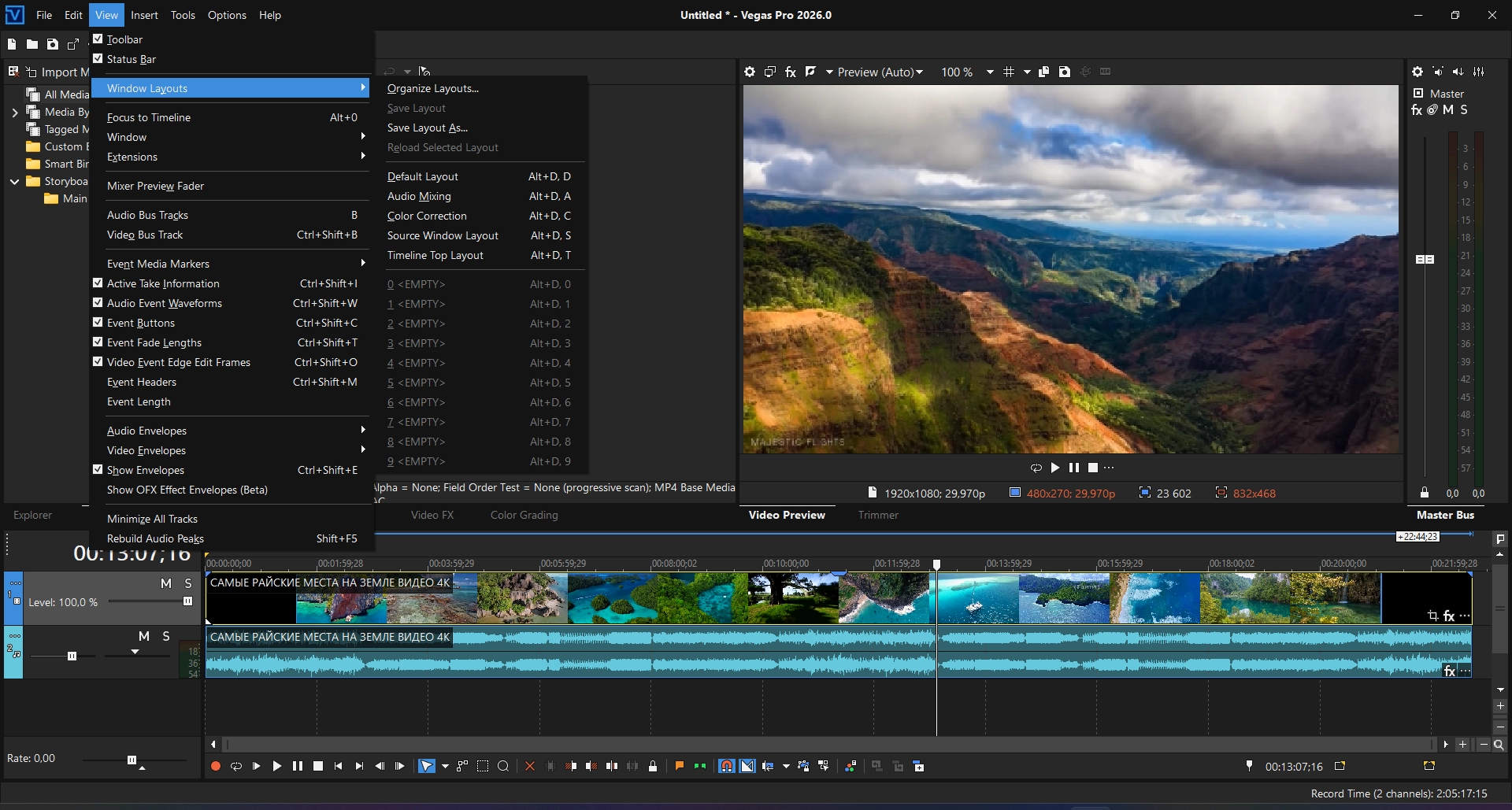The height and width of the screenshot is (810, 1512).
Task: Click the lock event icon in toolbar
Action: click(653, 766)
